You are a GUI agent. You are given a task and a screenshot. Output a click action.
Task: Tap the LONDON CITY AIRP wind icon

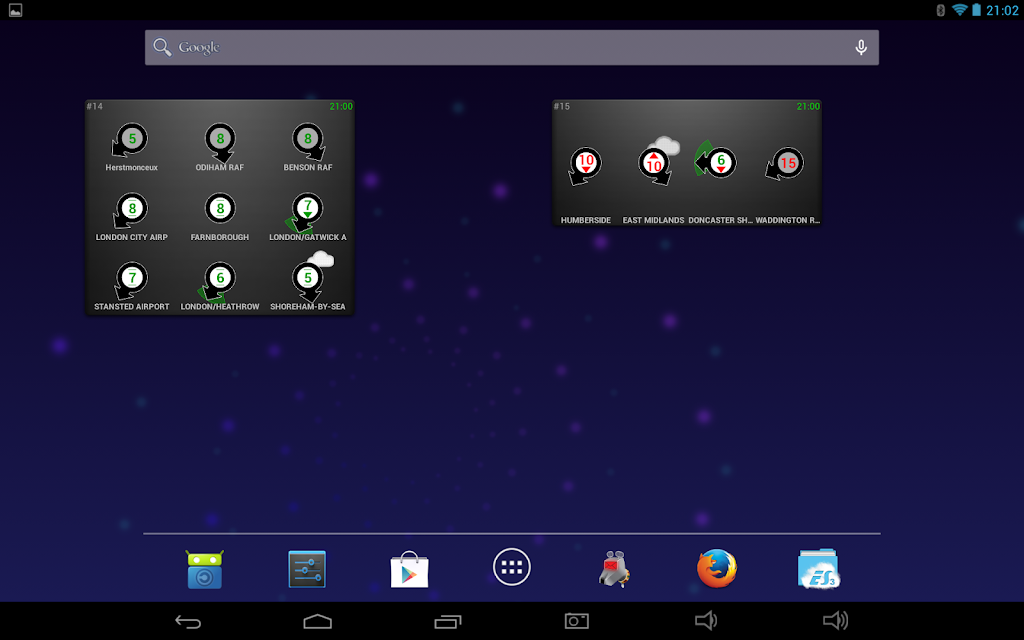point(131,210)
